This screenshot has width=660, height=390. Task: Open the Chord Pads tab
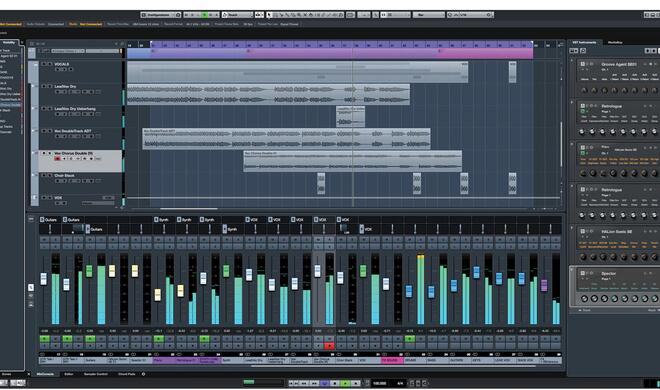pyautogui.click(x=126, y=374)
